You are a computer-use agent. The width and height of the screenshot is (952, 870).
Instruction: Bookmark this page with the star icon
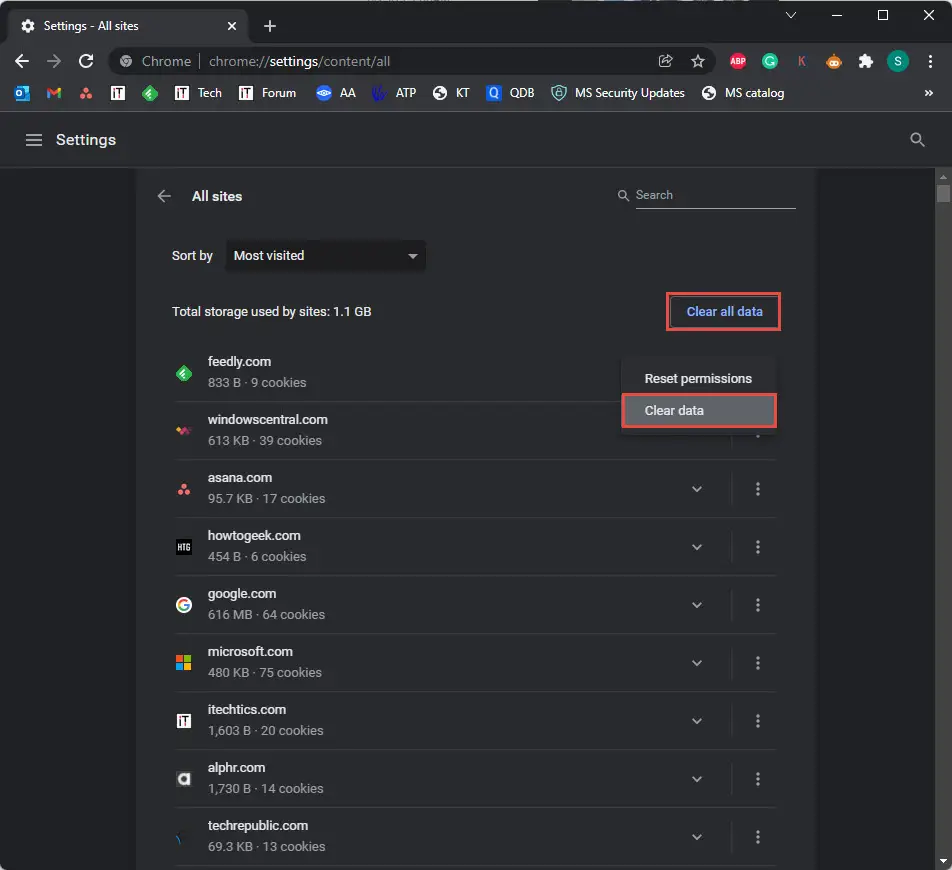[698, 61]
